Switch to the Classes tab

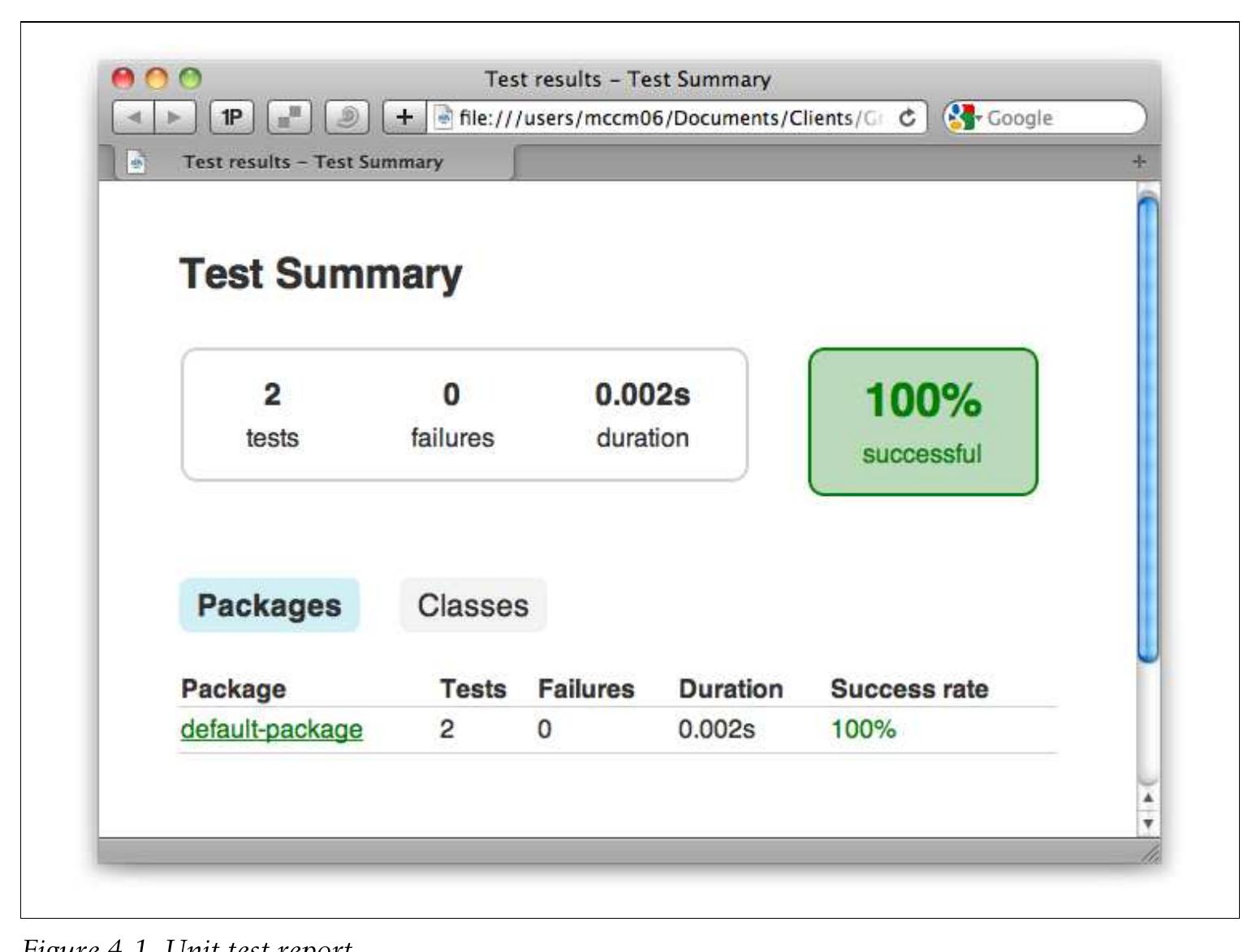tap(473, 605)
